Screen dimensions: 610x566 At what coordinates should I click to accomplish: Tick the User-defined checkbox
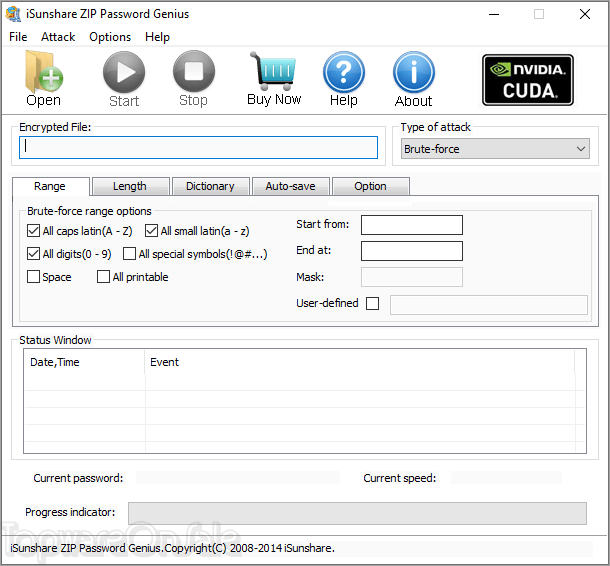pyautogui.click(x=372, y=303)
